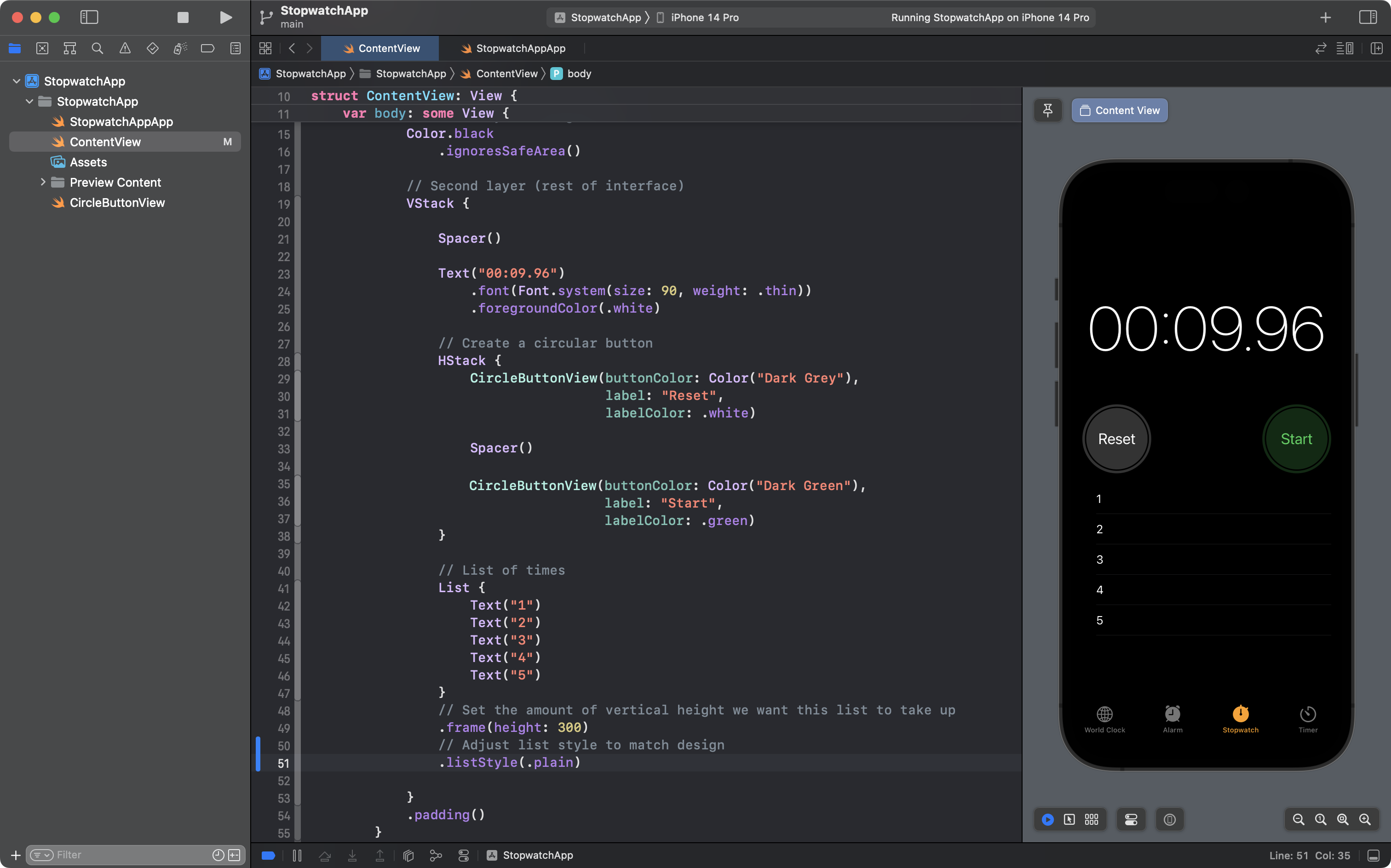The height and width of the screenshot is (868, 1391).
Task: Open the Issue navigator warning icon
Action: [125, 48]
